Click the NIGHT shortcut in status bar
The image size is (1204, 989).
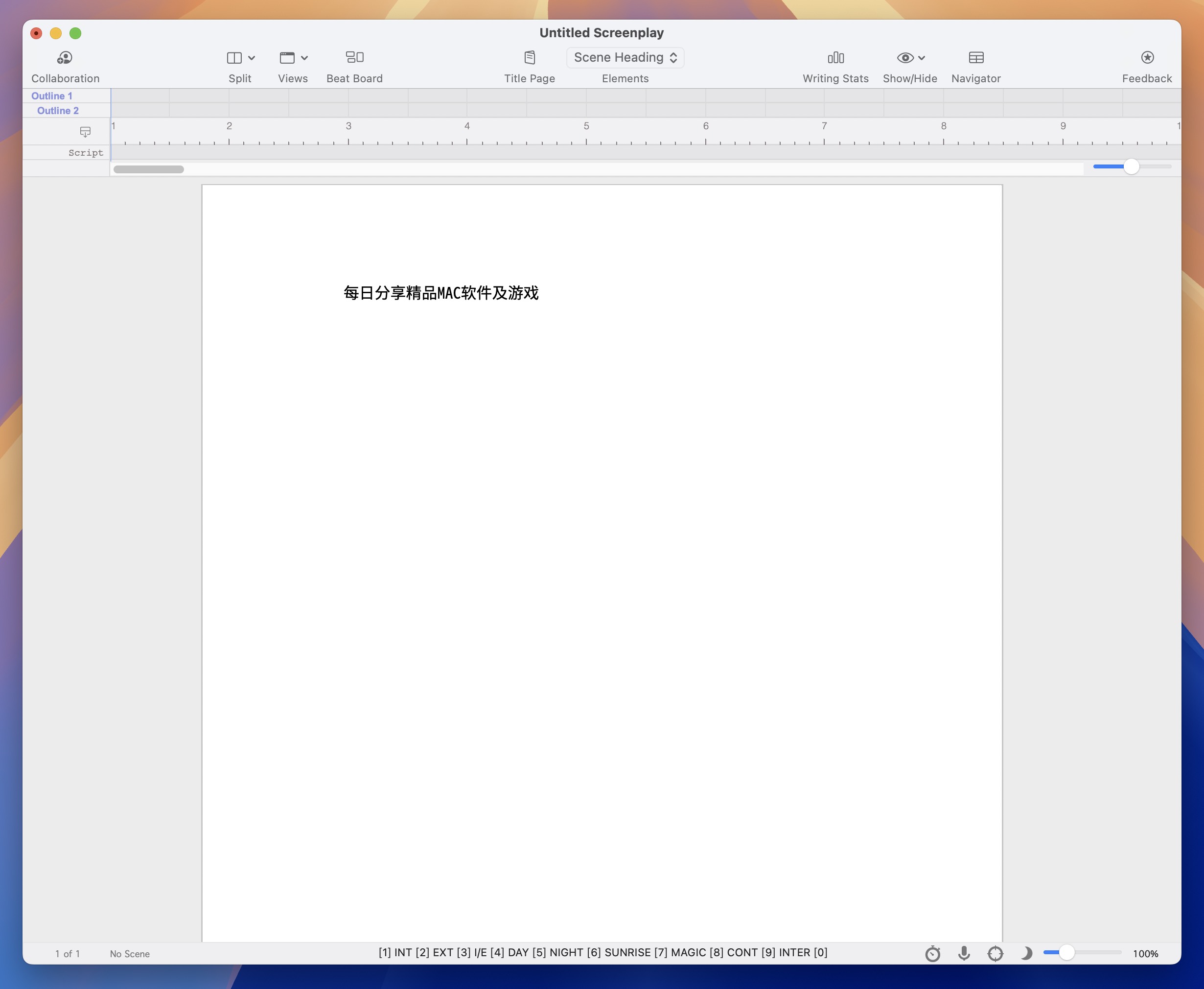click(x=566, y=953)
